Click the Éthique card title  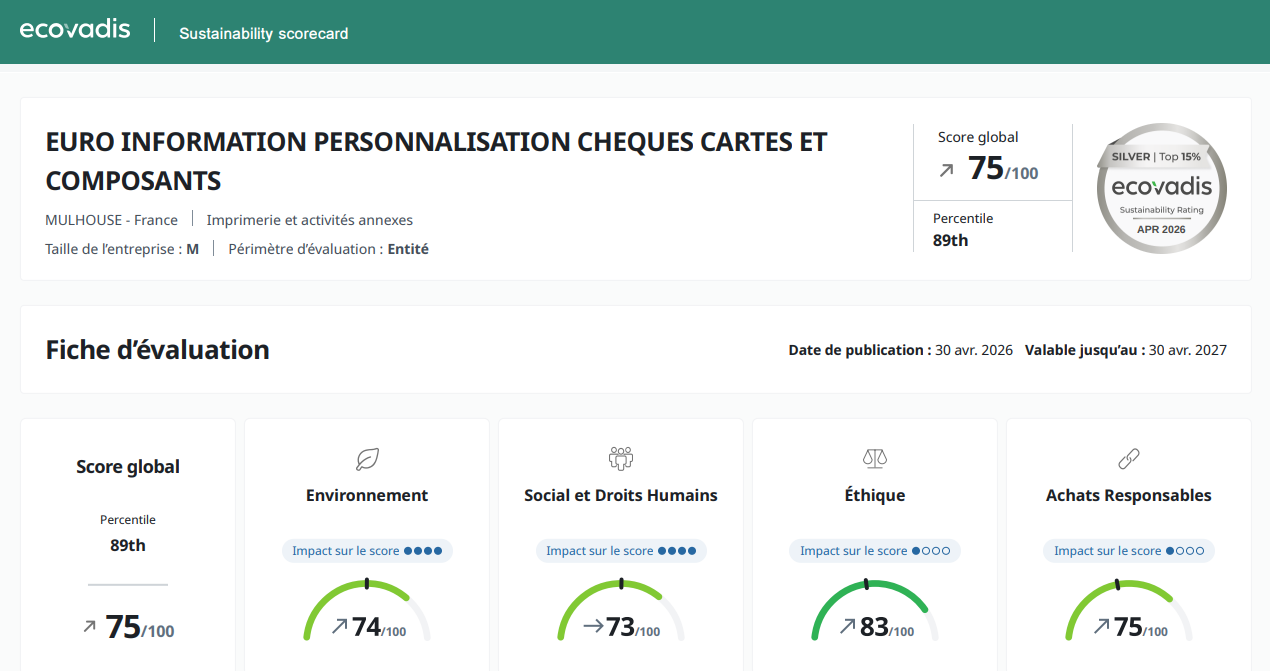click(875, 495)
